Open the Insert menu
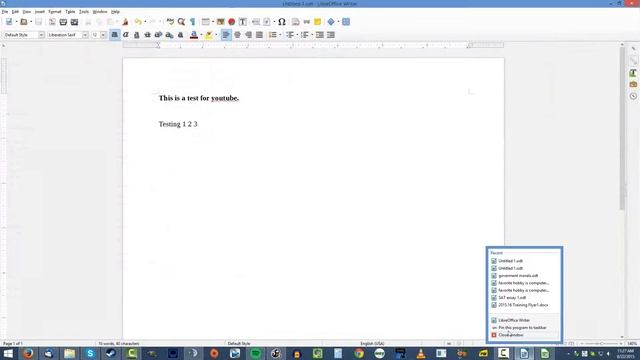The image size is (640, 360). pyautogui.click(x=40, y=12)
